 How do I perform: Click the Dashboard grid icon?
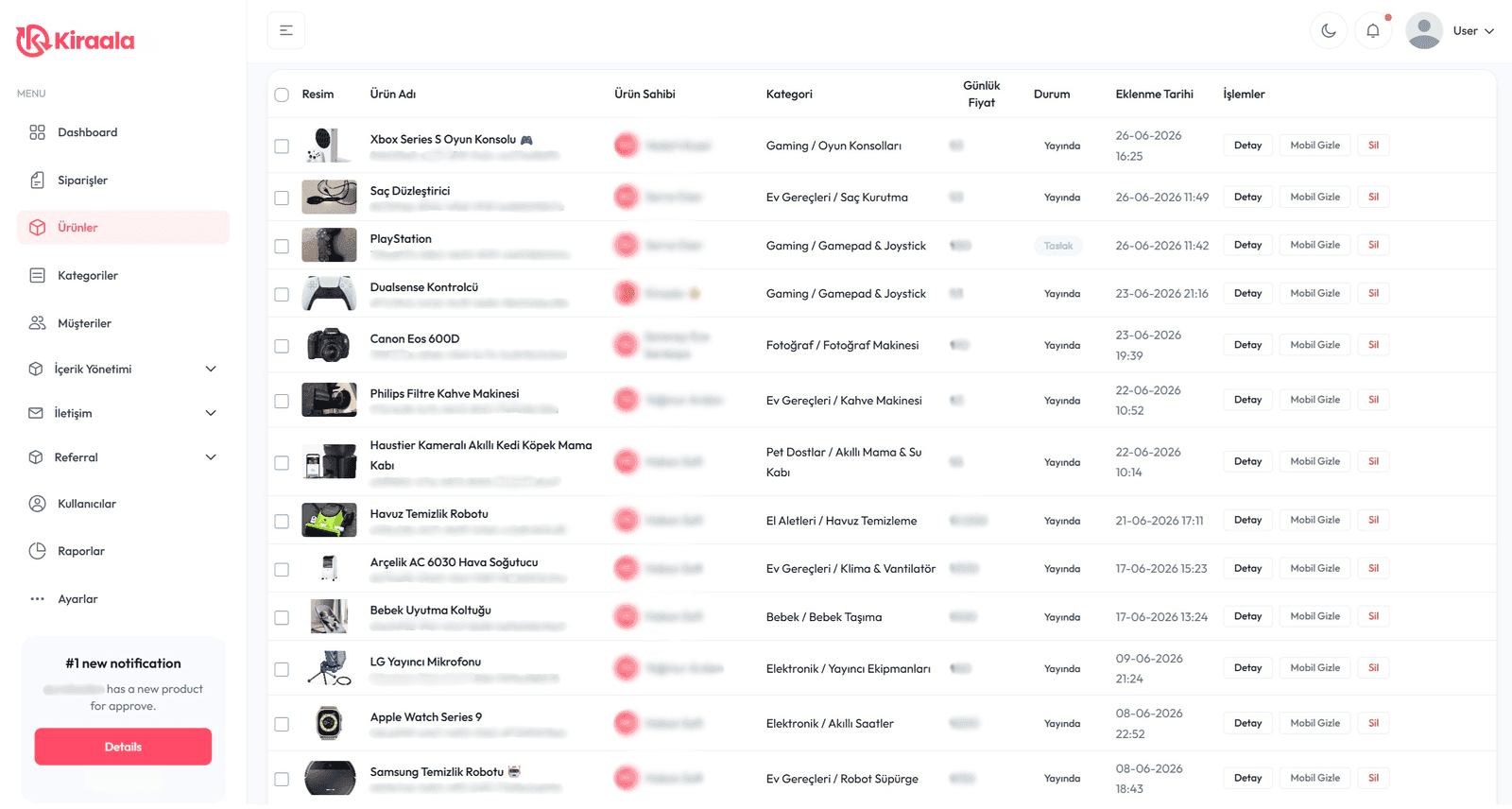pos(37,132)
